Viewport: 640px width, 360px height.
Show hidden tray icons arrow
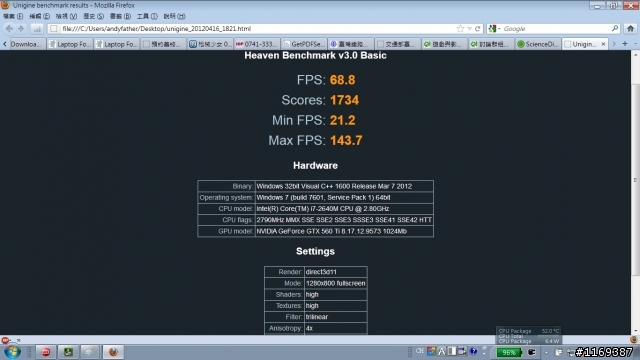(x=547, y=352)
